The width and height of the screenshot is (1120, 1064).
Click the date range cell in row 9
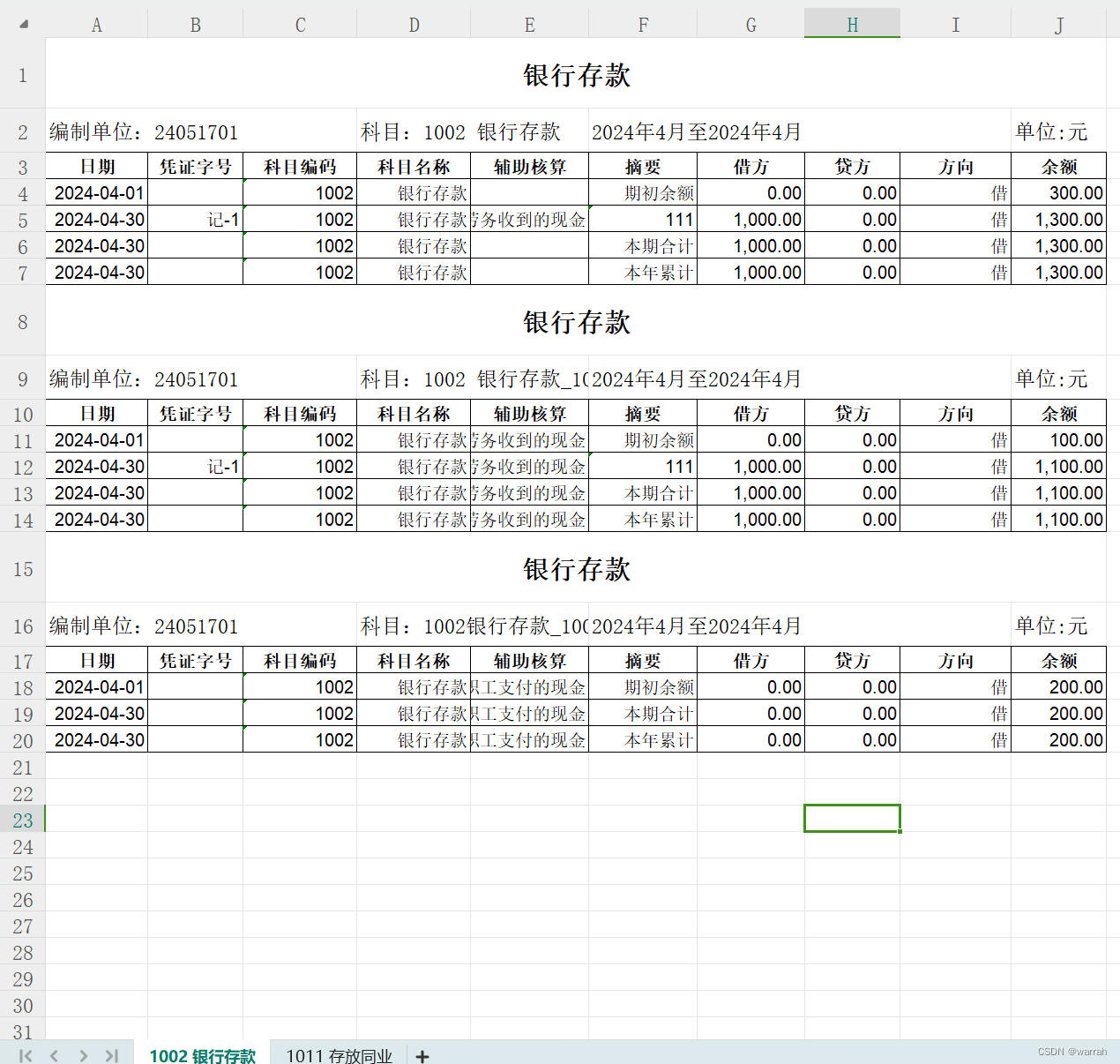pos(697,379)
